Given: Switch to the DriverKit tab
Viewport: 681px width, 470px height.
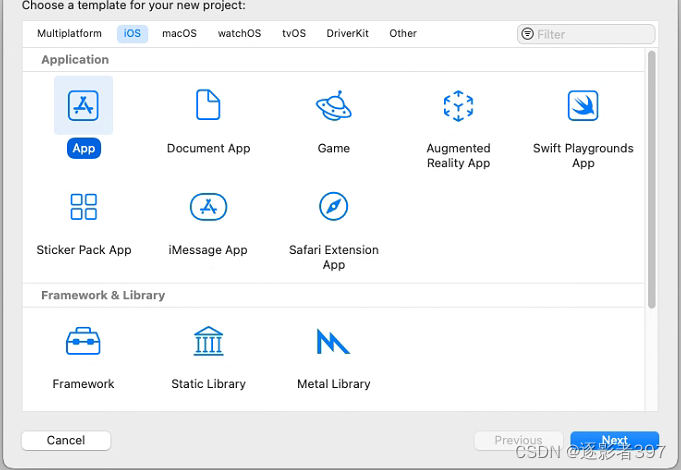Looking at the screenshot, I should tap(347, 33).
